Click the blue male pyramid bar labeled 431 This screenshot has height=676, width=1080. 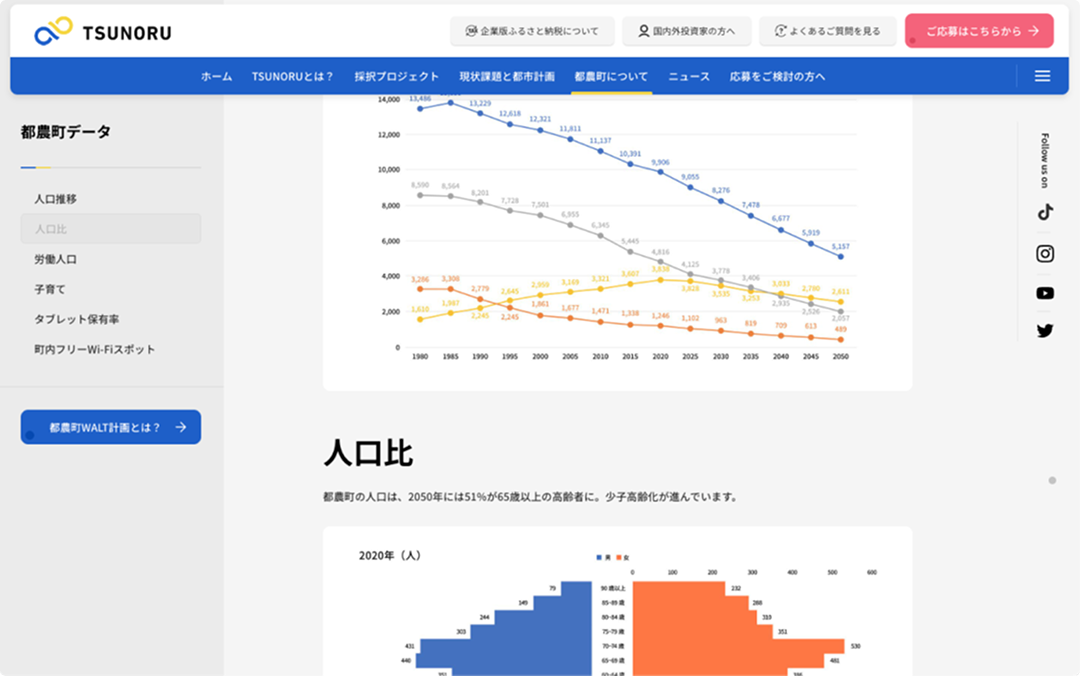(x=506, y=646)
